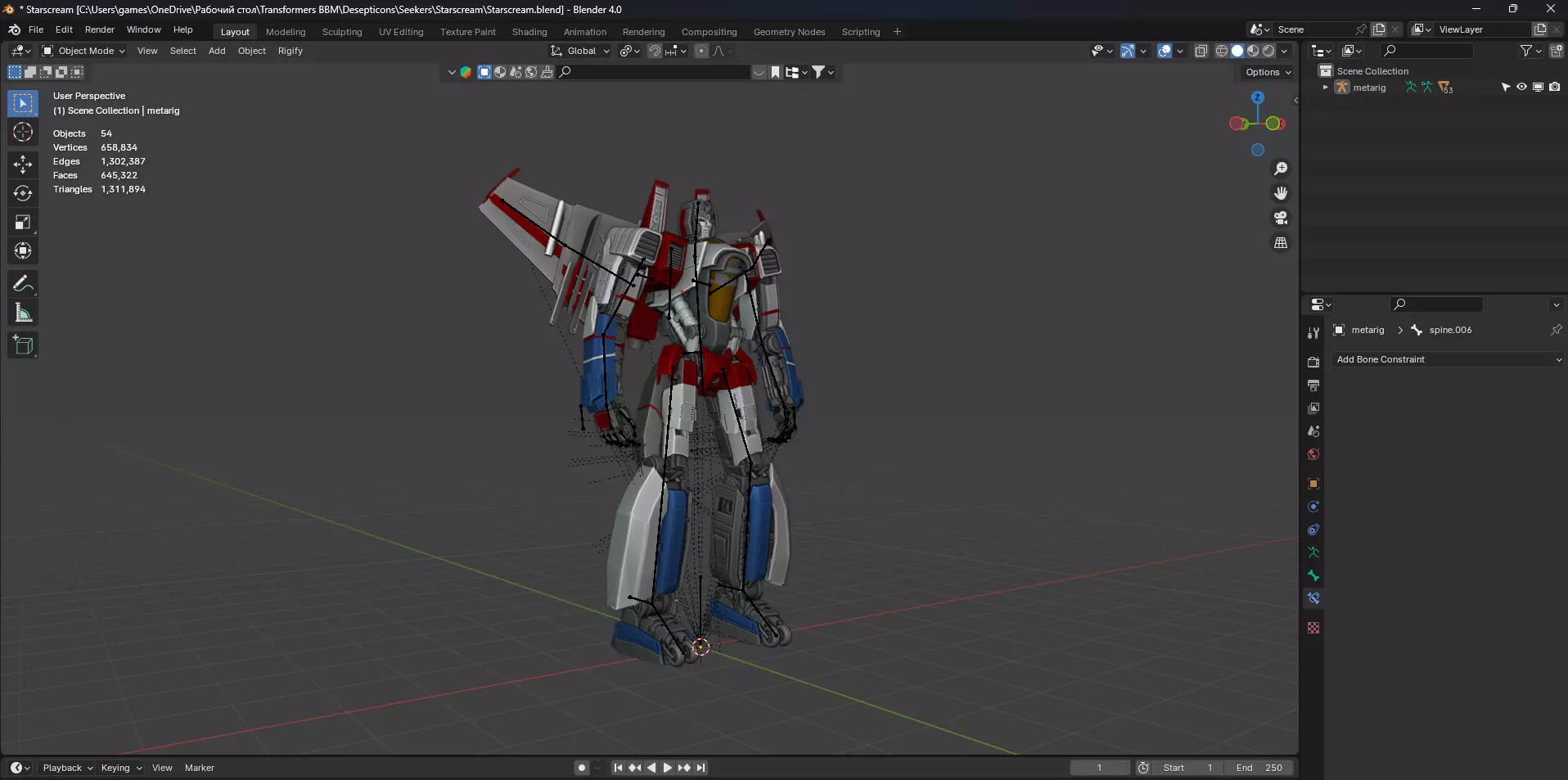Click the pan view hand icon
The width and height of the screenshot is (1568, 780).
click(x=1281, y=193)
